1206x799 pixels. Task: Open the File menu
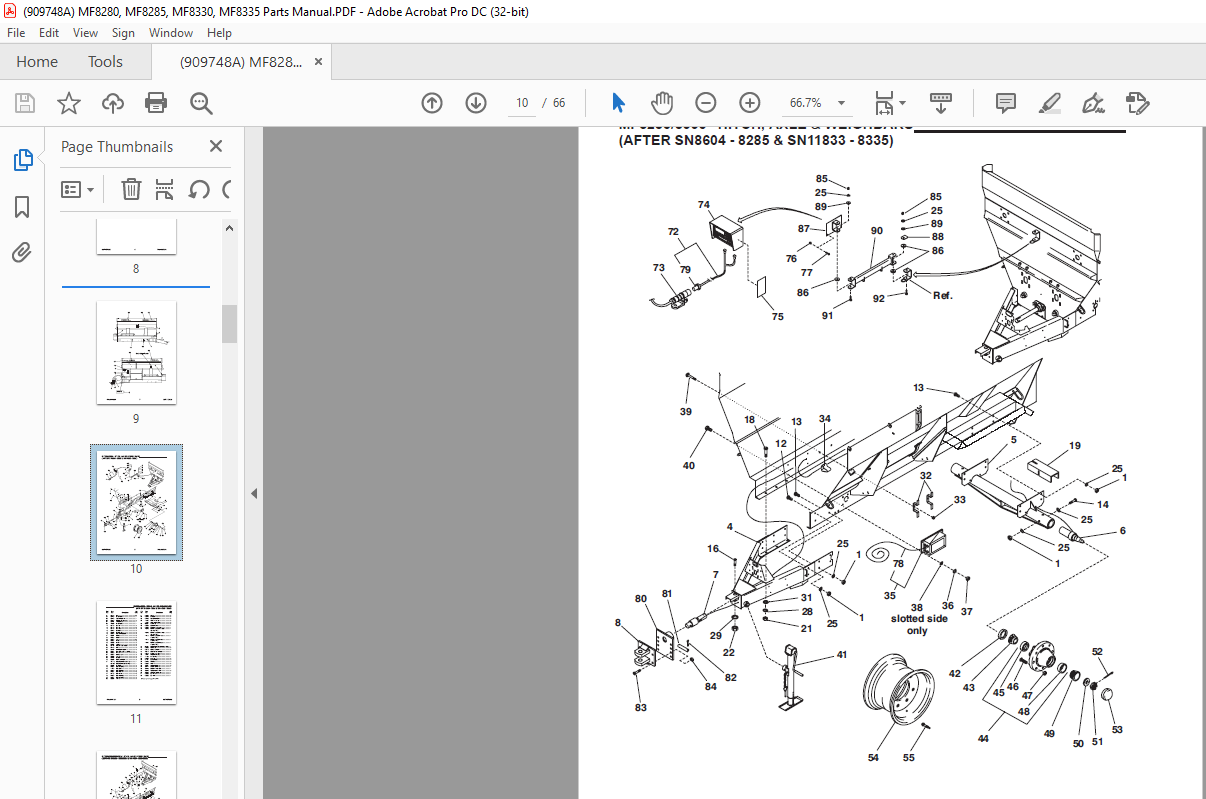(x=16, y=33)
